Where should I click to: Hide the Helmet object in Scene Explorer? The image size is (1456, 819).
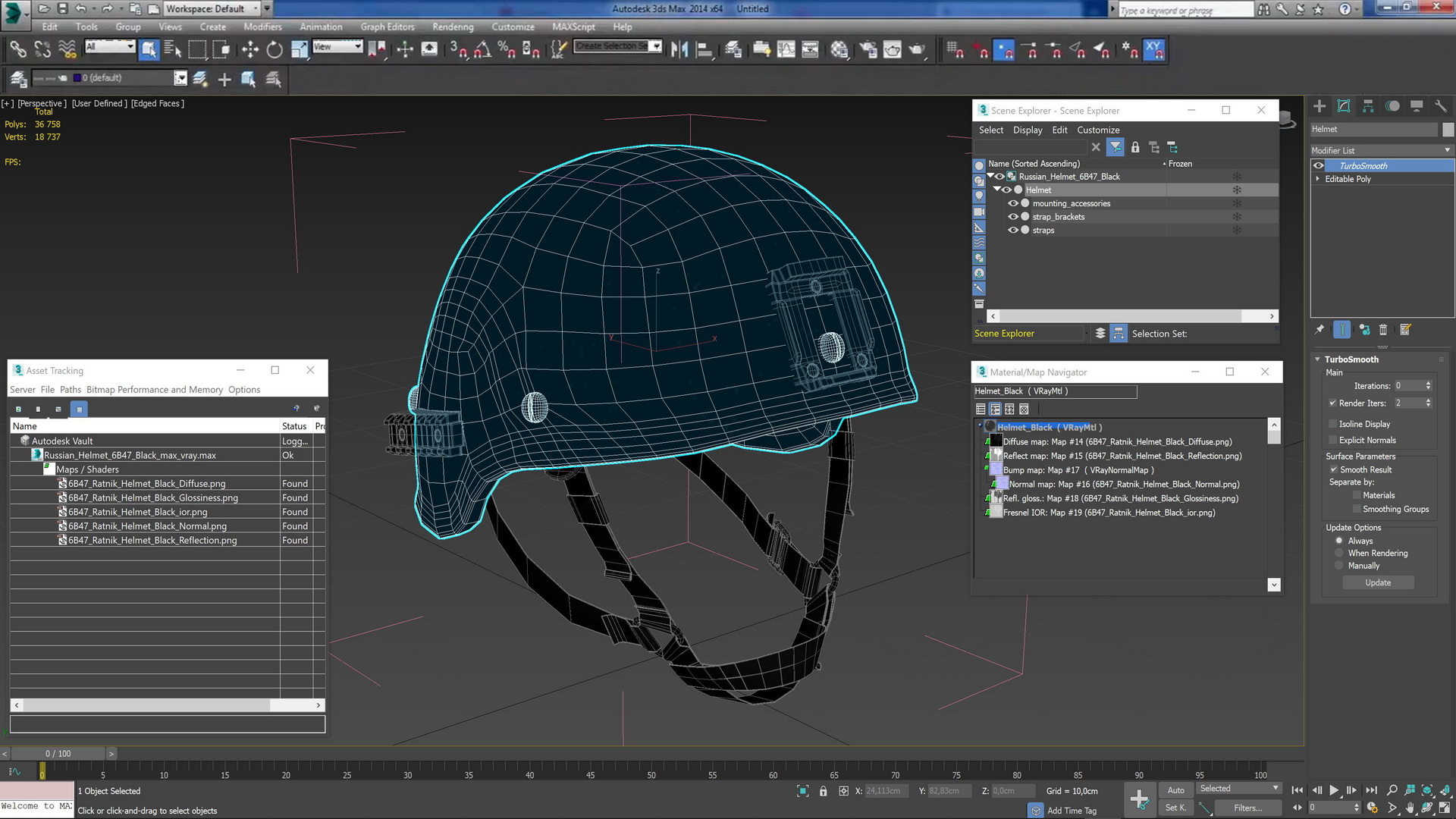1006,190
